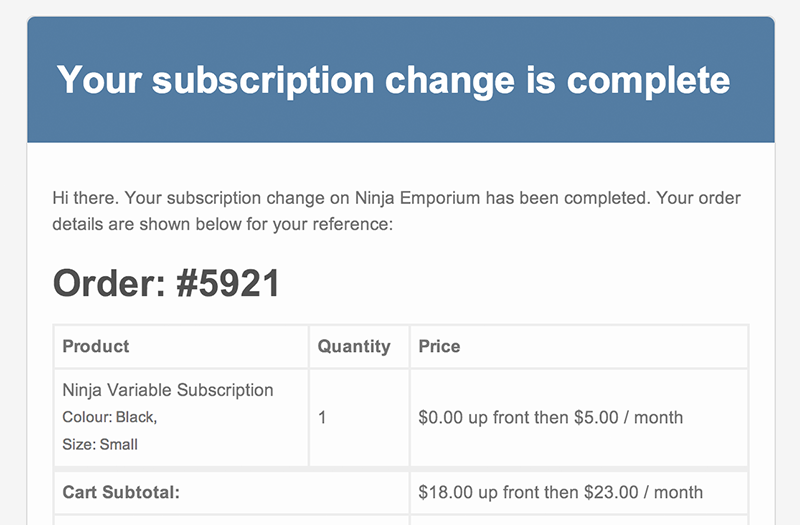The image size is (800, 525).
Task: Click the word 'subscription' in the banner title
Action: [263, 81]
